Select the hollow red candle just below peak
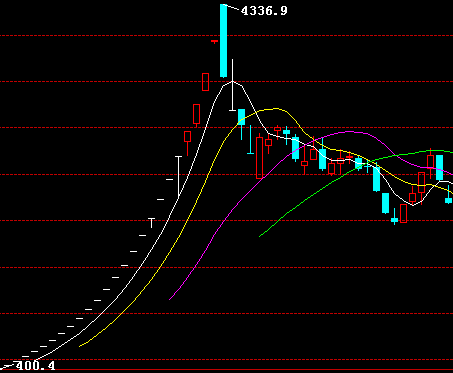The image size is (453, 373). click(206, 82)
